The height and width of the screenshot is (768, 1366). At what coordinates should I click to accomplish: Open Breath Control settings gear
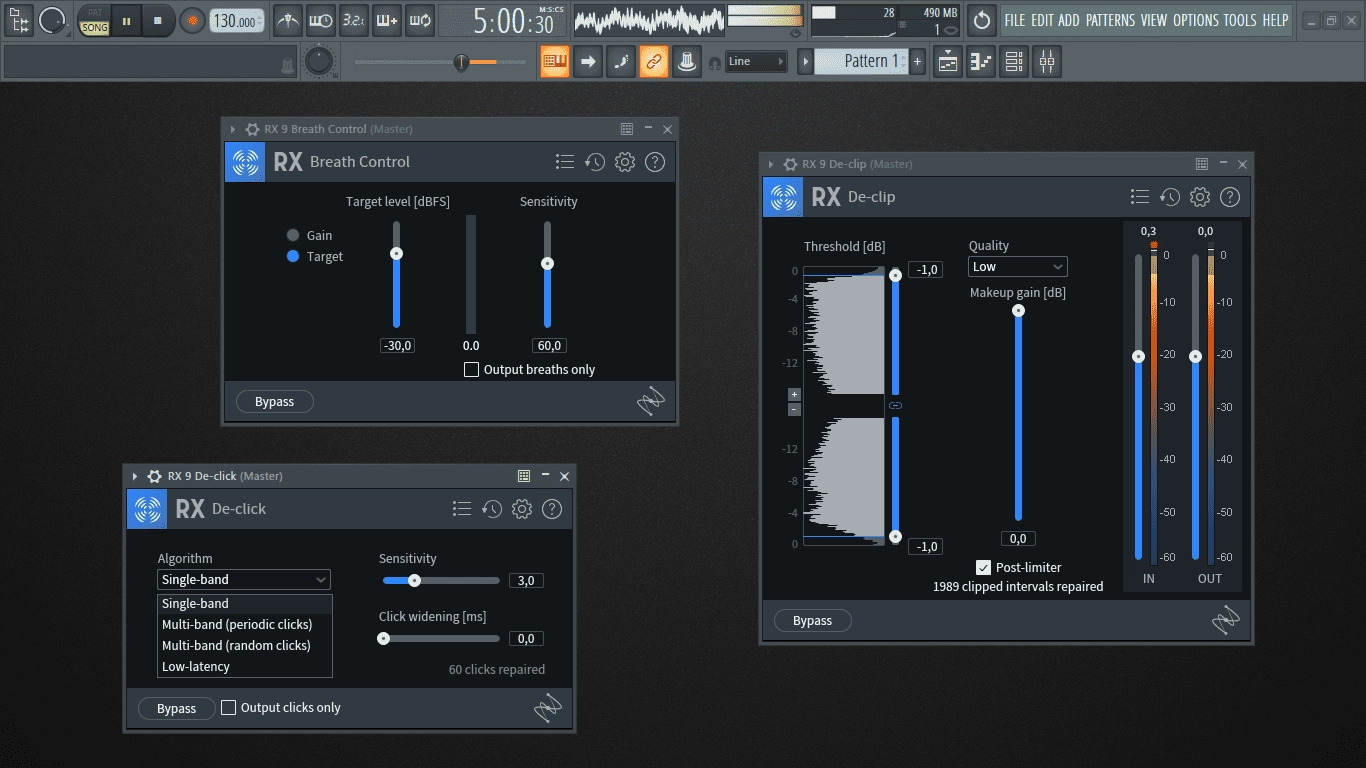point(625,162)
